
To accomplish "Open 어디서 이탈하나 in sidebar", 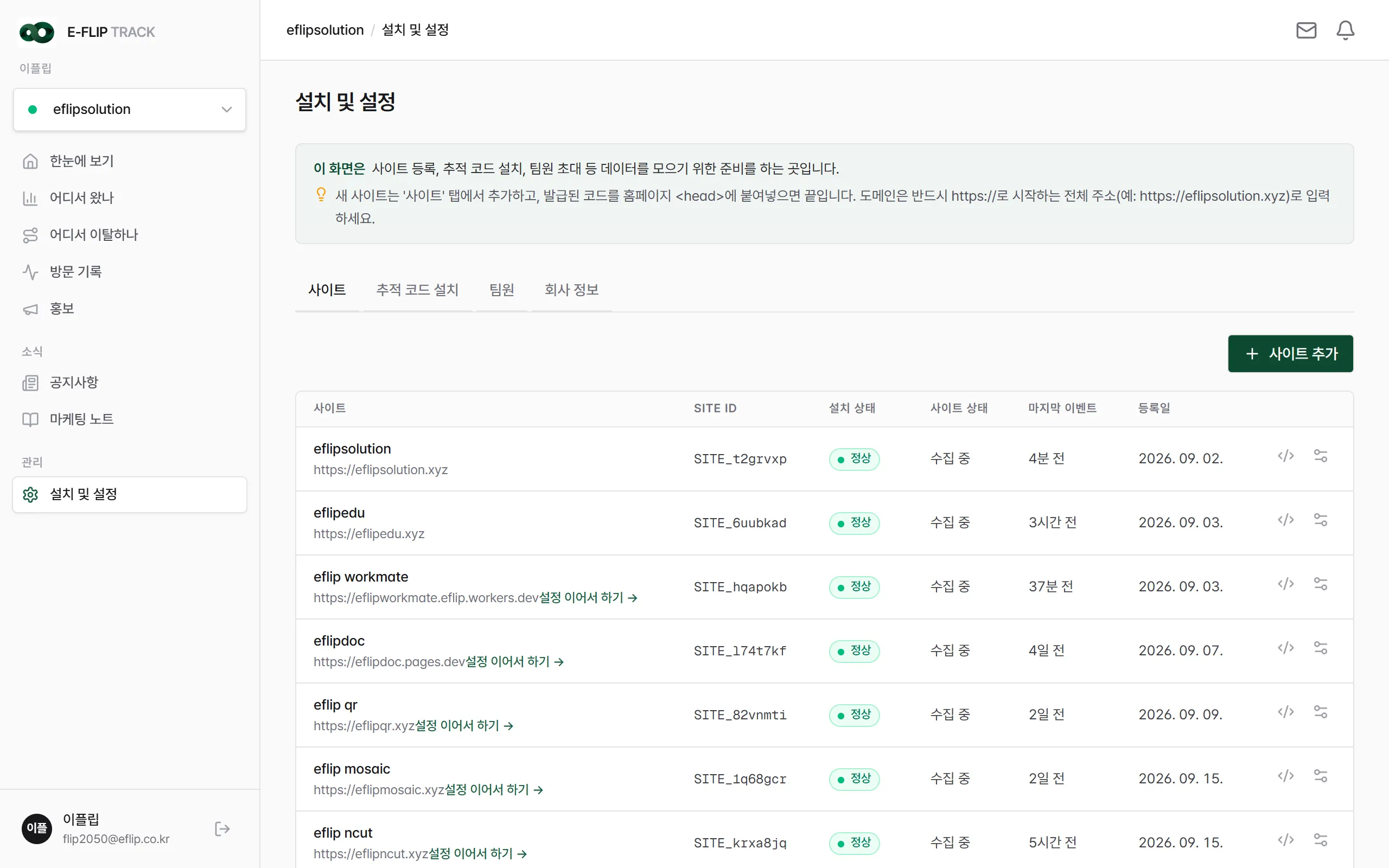I will tap(130, 235).
